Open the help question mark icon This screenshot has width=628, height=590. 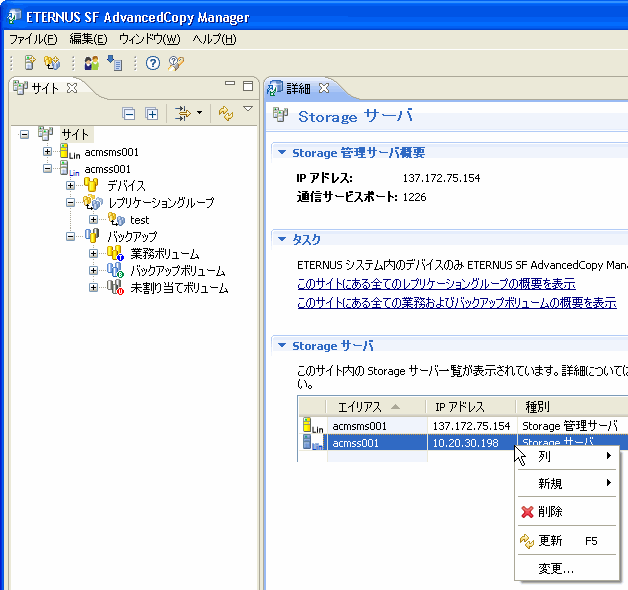[x=153, y=63]
